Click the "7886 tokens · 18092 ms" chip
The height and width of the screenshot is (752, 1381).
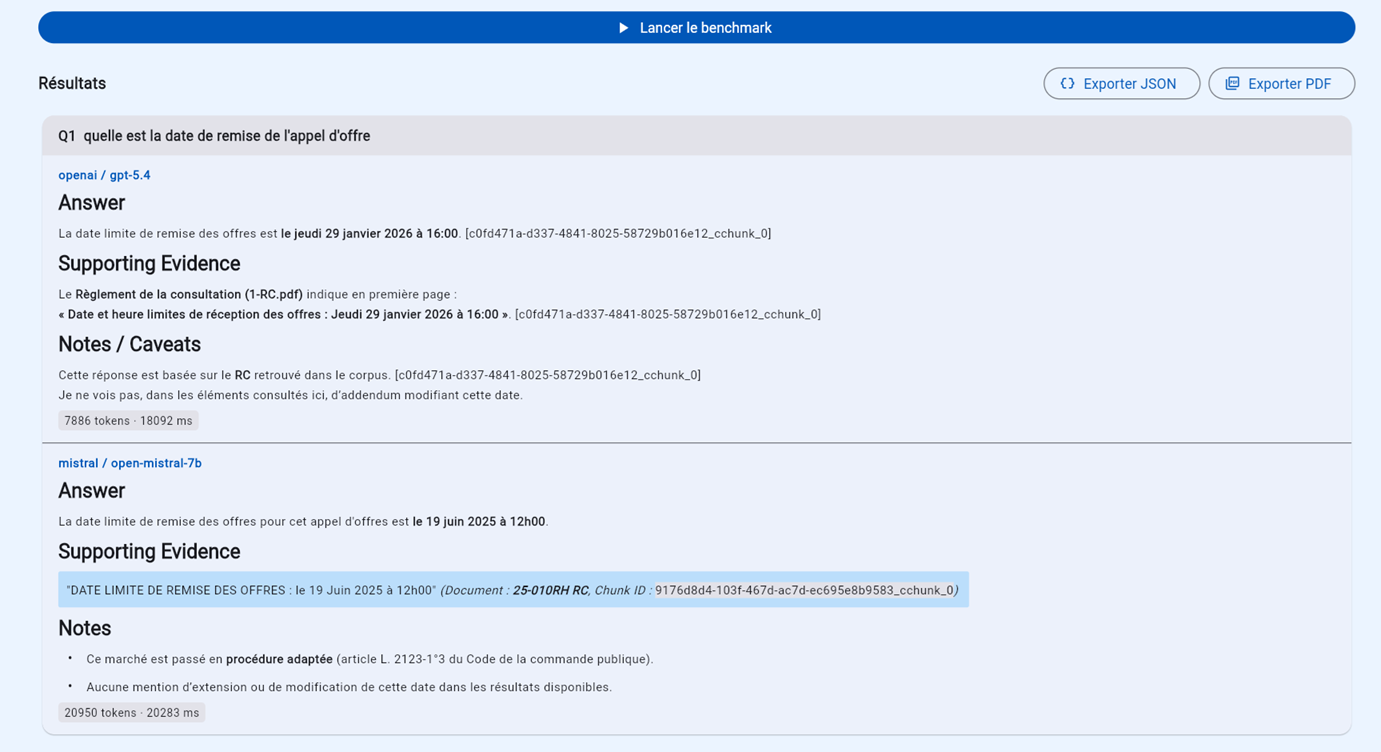pos(128,421)
